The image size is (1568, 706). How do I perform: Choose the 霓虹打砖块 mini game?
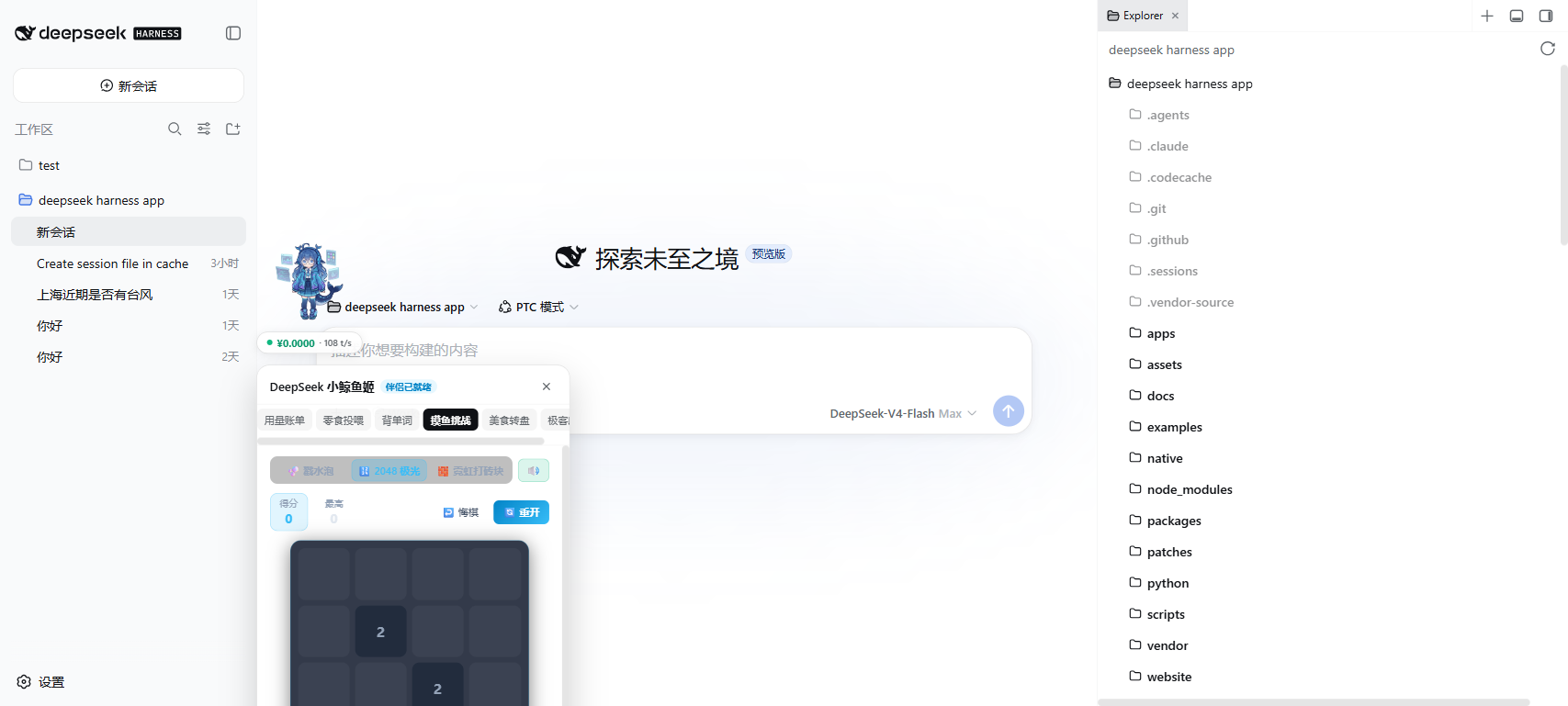(x=470, y=471)
